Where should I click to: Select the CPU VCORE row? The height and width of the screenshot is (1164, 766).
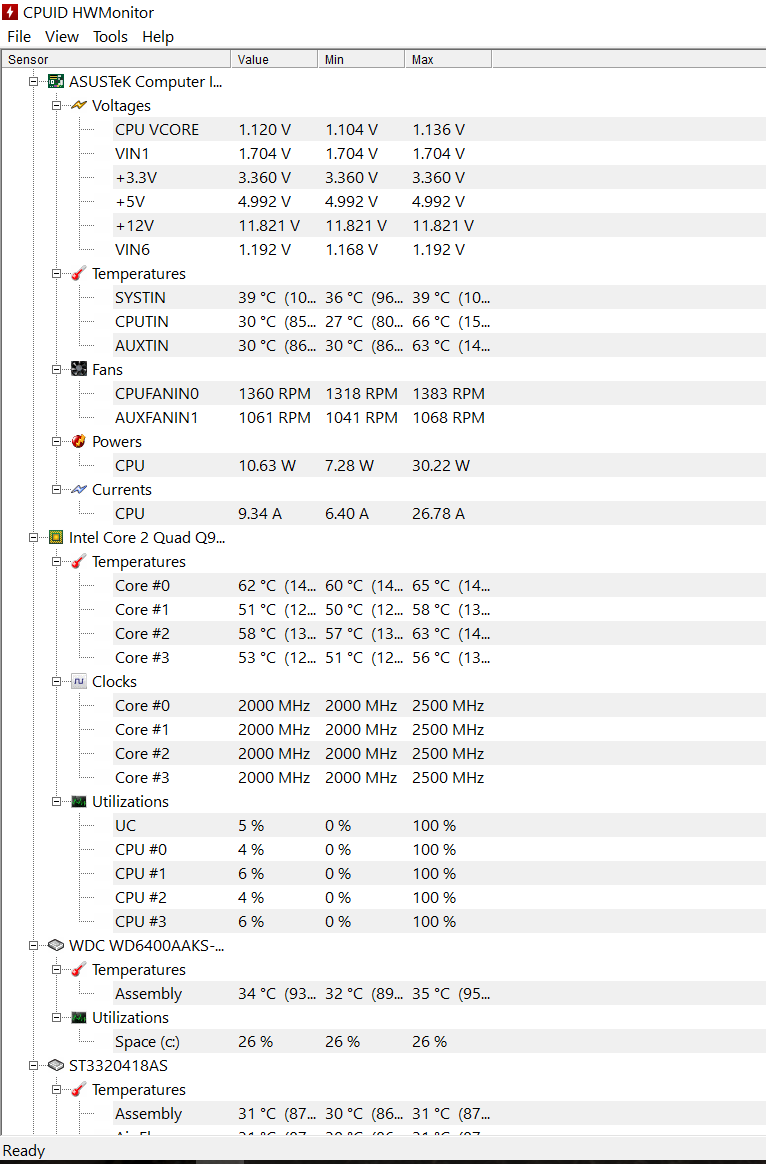[x=439, y=129]
